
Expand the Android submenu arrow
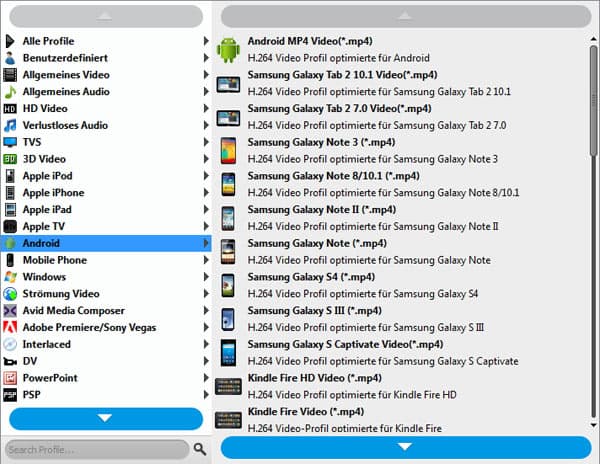[x=206, y=243]
